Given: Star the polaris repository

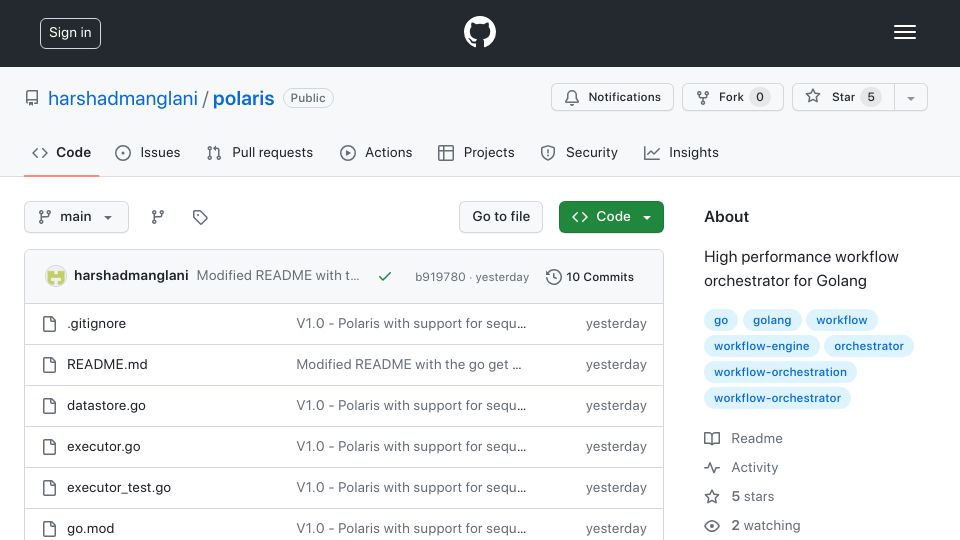Looking at the screenshot, I should point(843,97).
